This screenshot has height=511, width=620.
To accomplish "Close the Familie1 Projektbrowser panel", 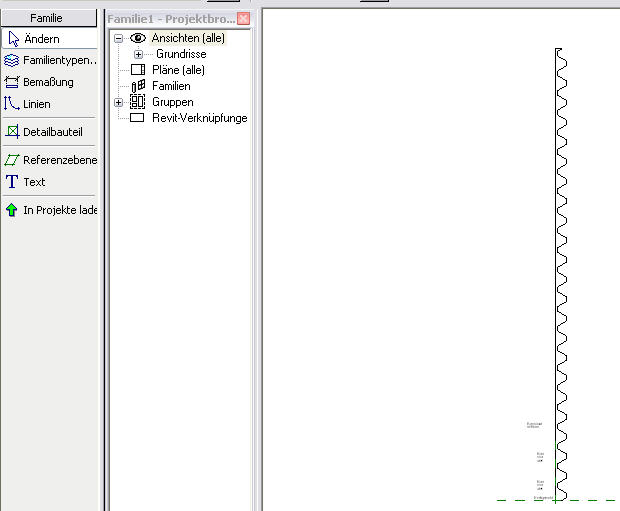I will click(243, 19).
